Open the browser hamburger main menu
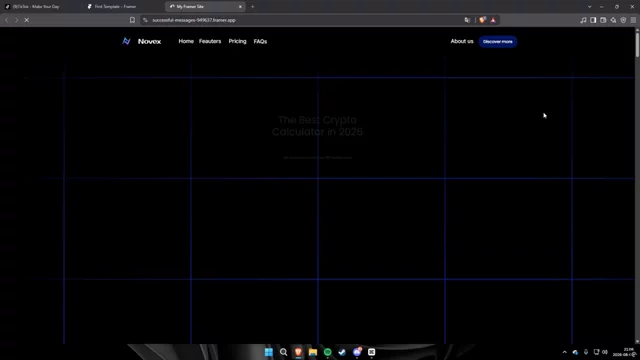The image size is (640, 360). pos(633,20)
